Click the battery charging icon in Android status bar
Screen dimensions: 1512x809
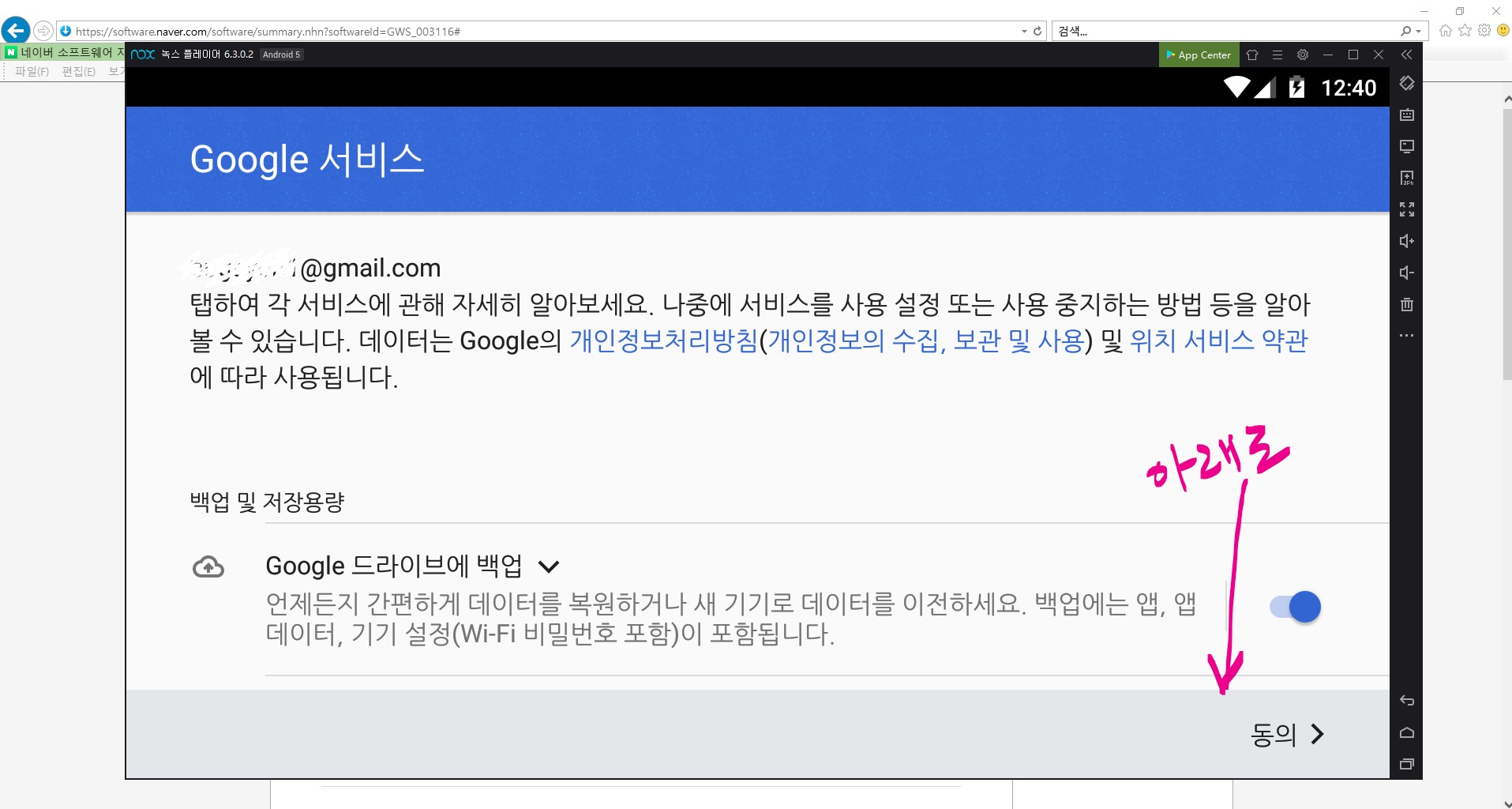pyautogui.click(x=1296, y=87)
